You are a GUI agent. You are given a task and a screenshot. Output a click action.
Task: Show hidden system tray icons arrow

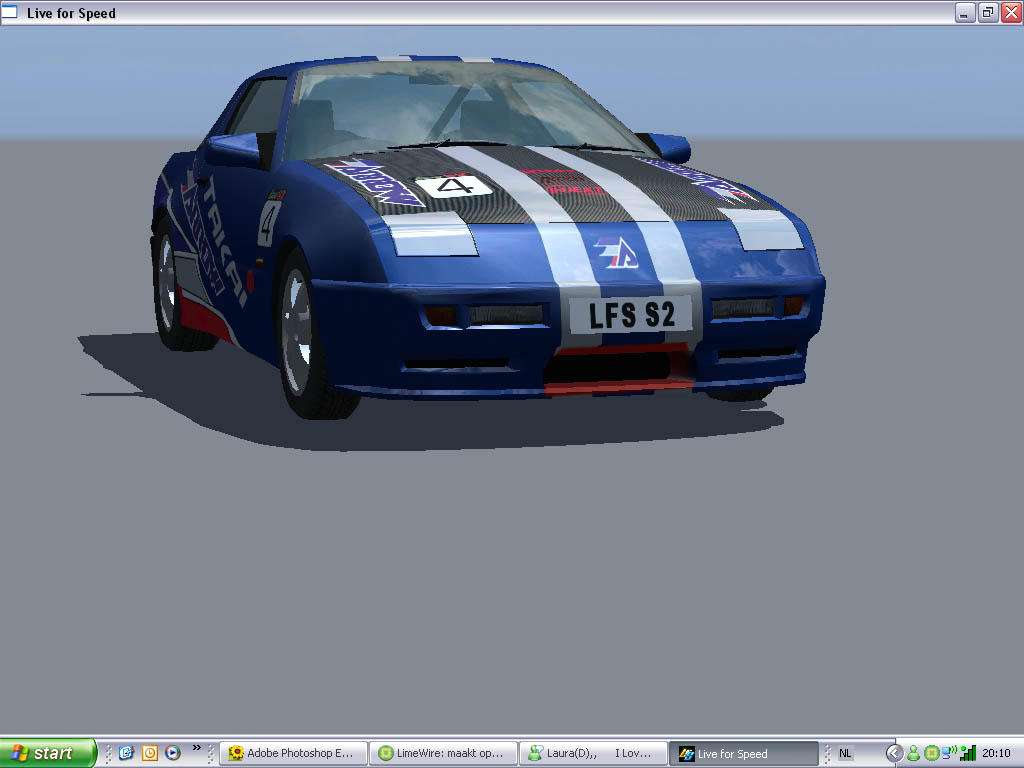[894, 753]
